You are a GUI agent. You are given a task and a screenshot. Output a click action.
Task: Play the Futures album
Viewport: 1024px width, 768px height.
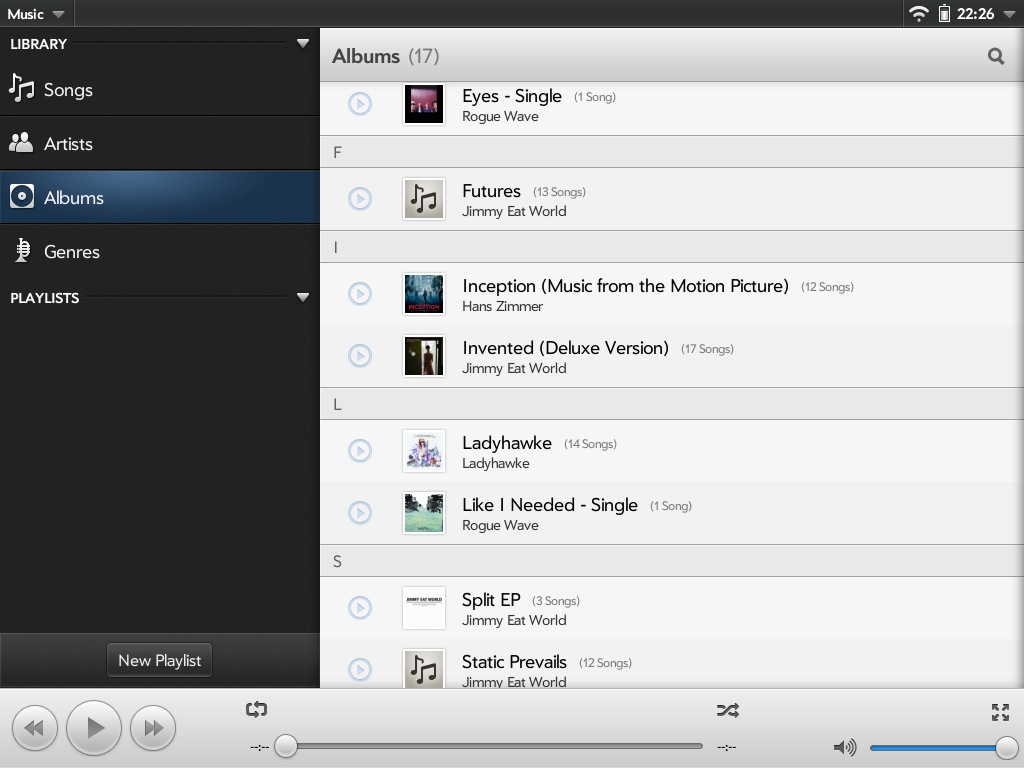[x=360, y=199]
